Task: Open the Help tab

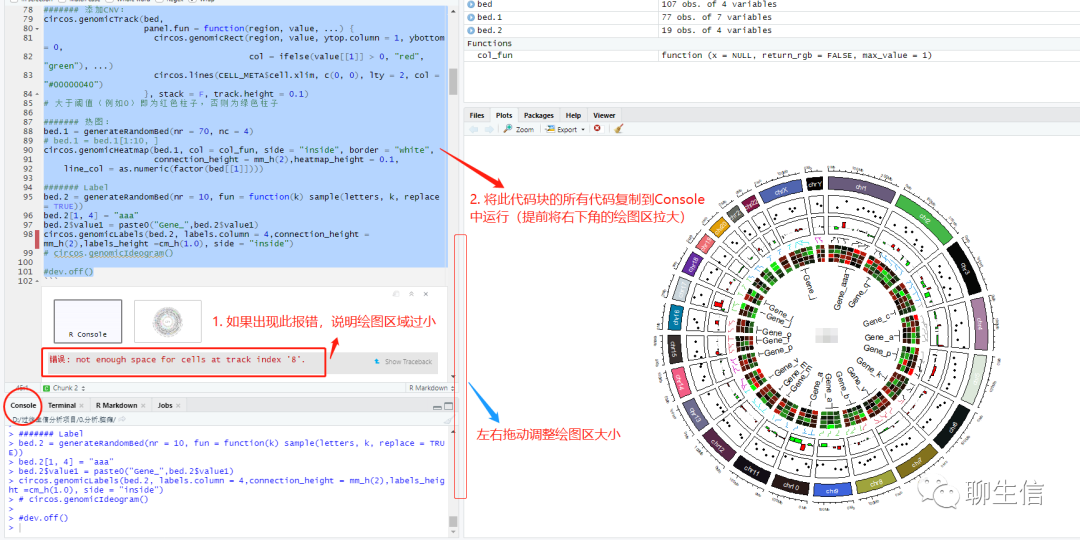Action: (573, 115)
